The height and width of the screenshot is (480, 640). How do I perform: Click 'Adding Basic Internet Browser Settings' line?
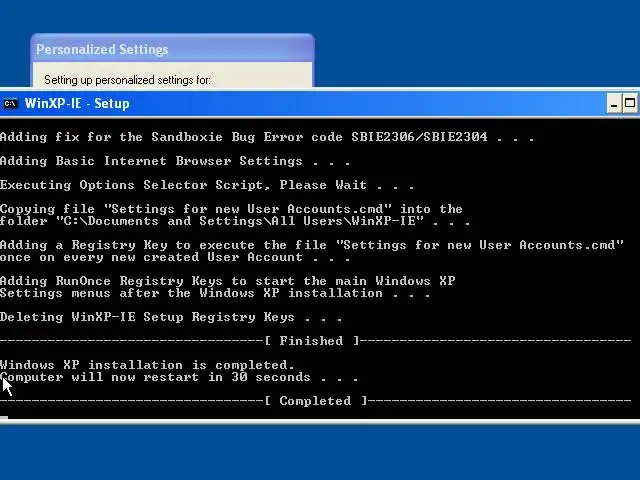coord(175,161)
